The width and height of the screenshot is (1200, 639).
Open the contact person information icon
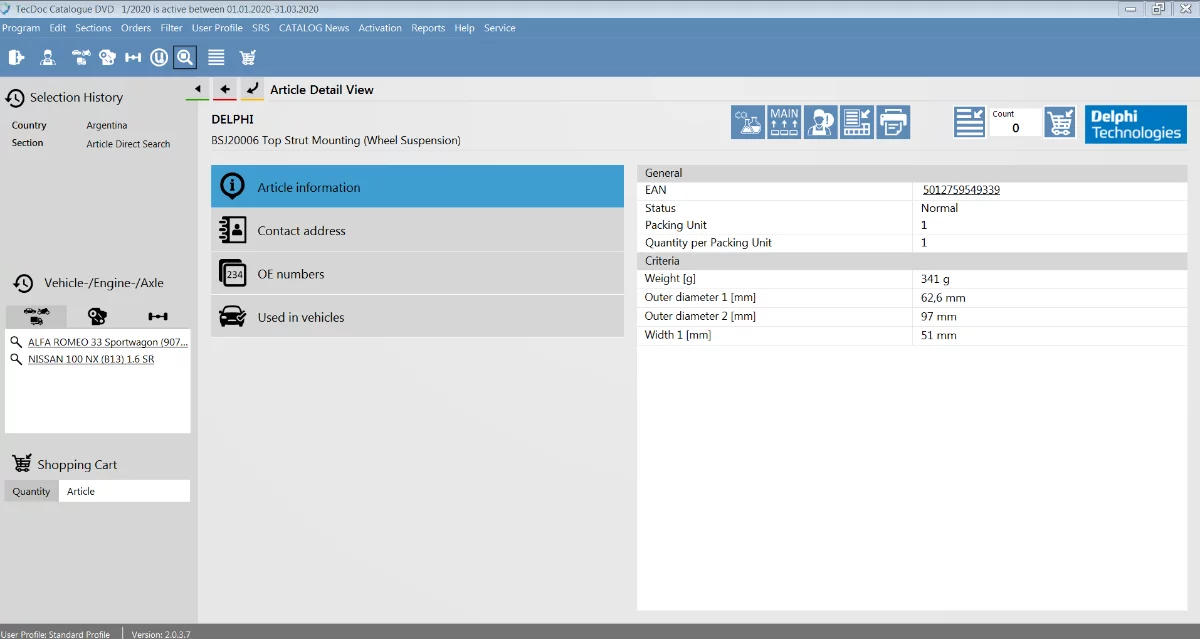point(821,122)
